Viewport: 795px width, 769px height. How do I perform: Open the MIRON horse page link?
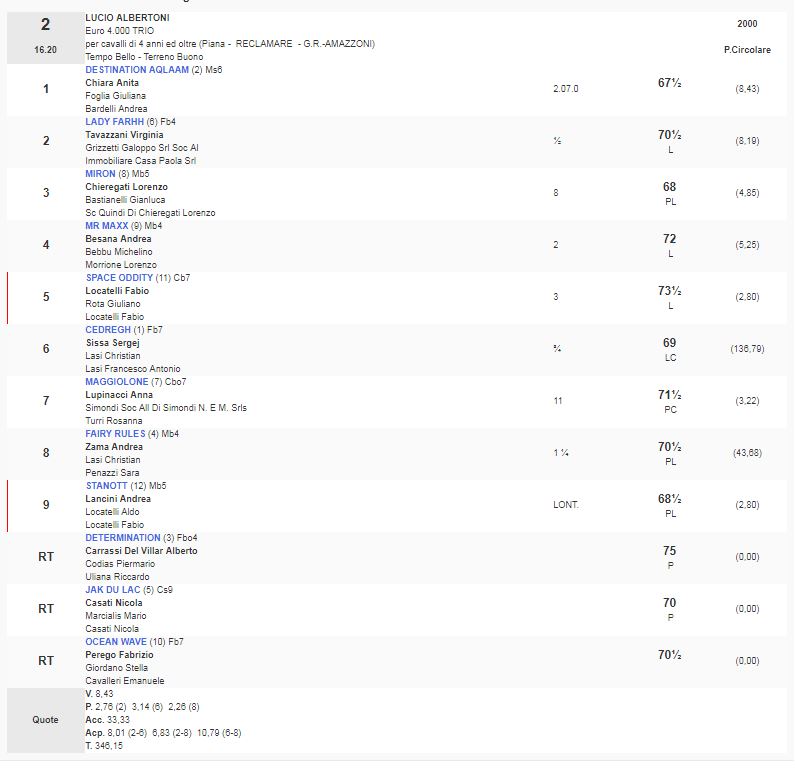(101, 173)
